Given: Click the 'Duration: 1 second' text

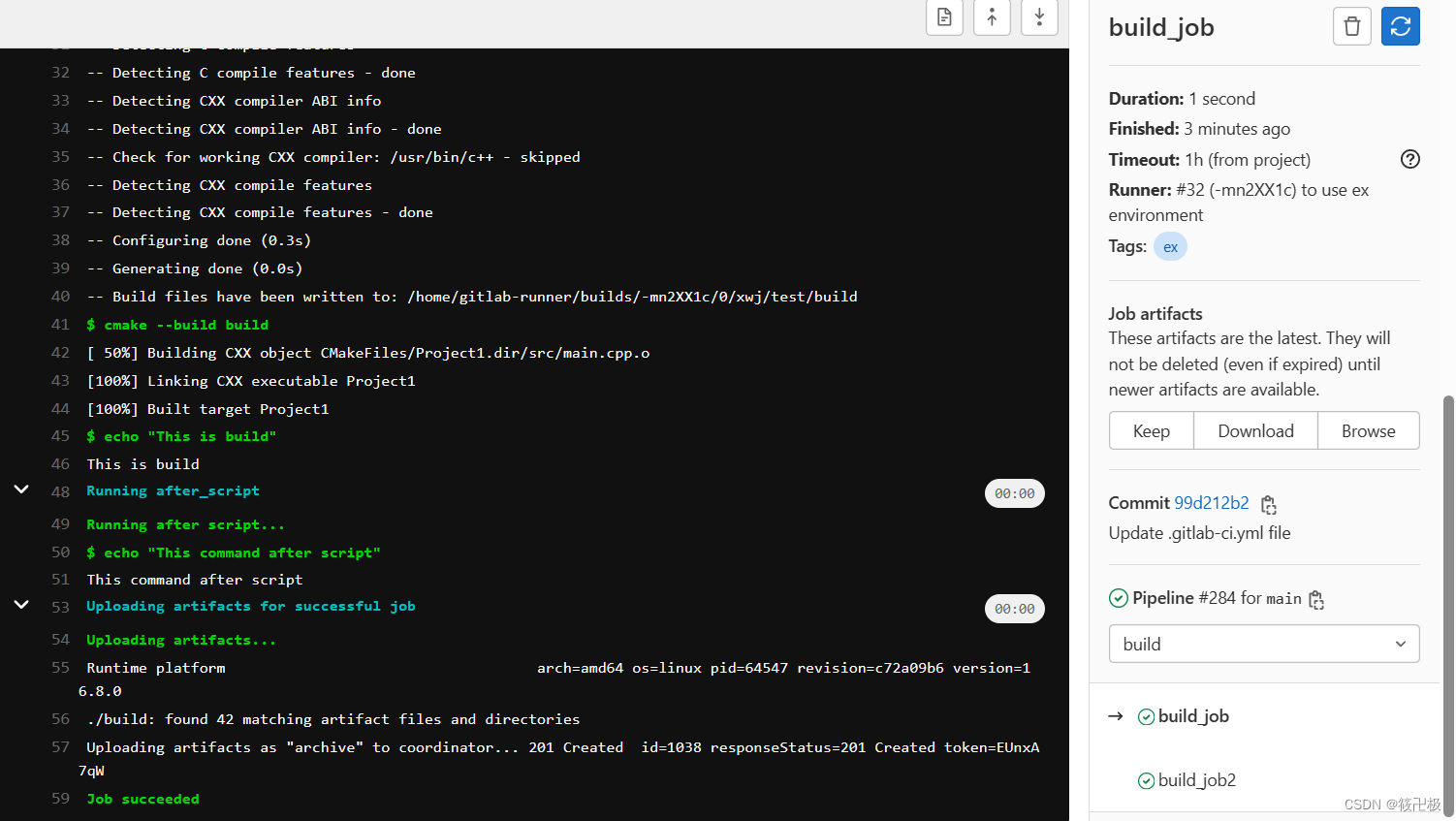Looking at the screenshot, I should coord(1182,99).
